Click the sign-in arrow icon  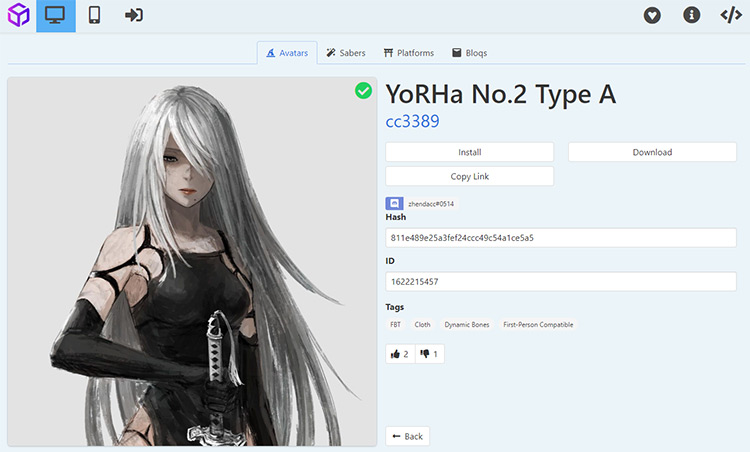[x=133, y=15]
